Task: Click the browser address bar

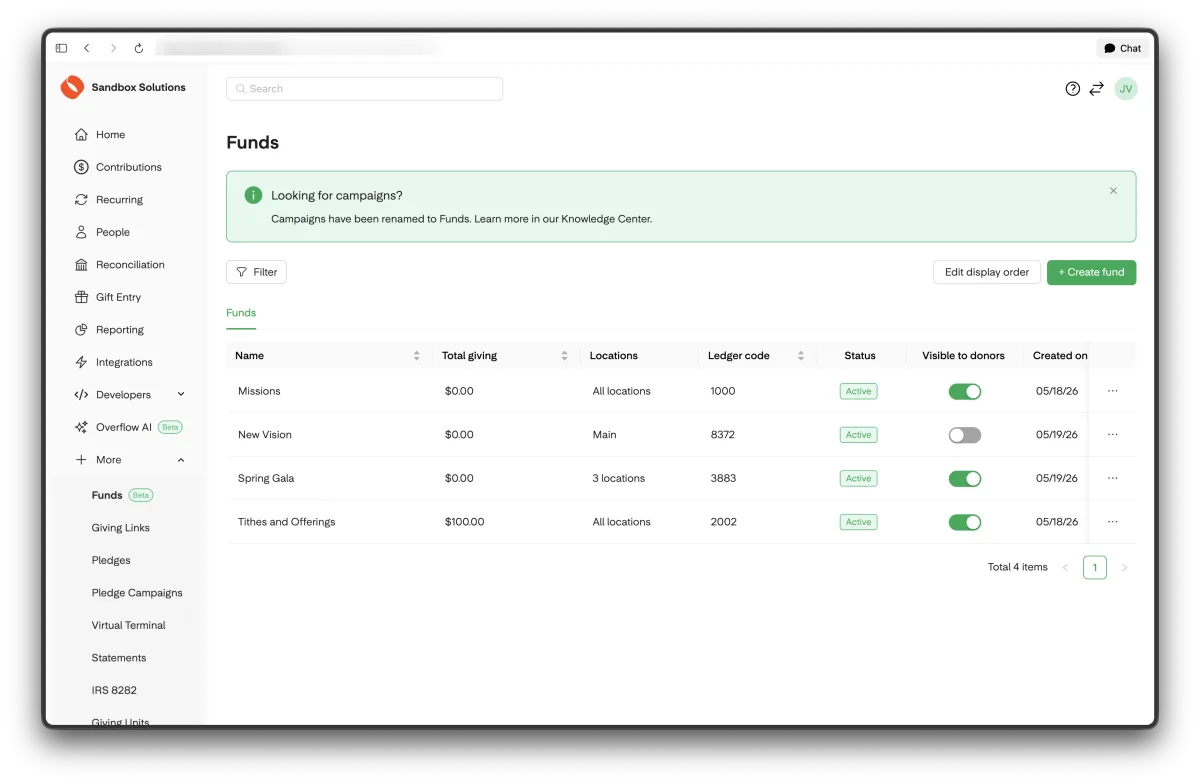Action: (300, 48)
